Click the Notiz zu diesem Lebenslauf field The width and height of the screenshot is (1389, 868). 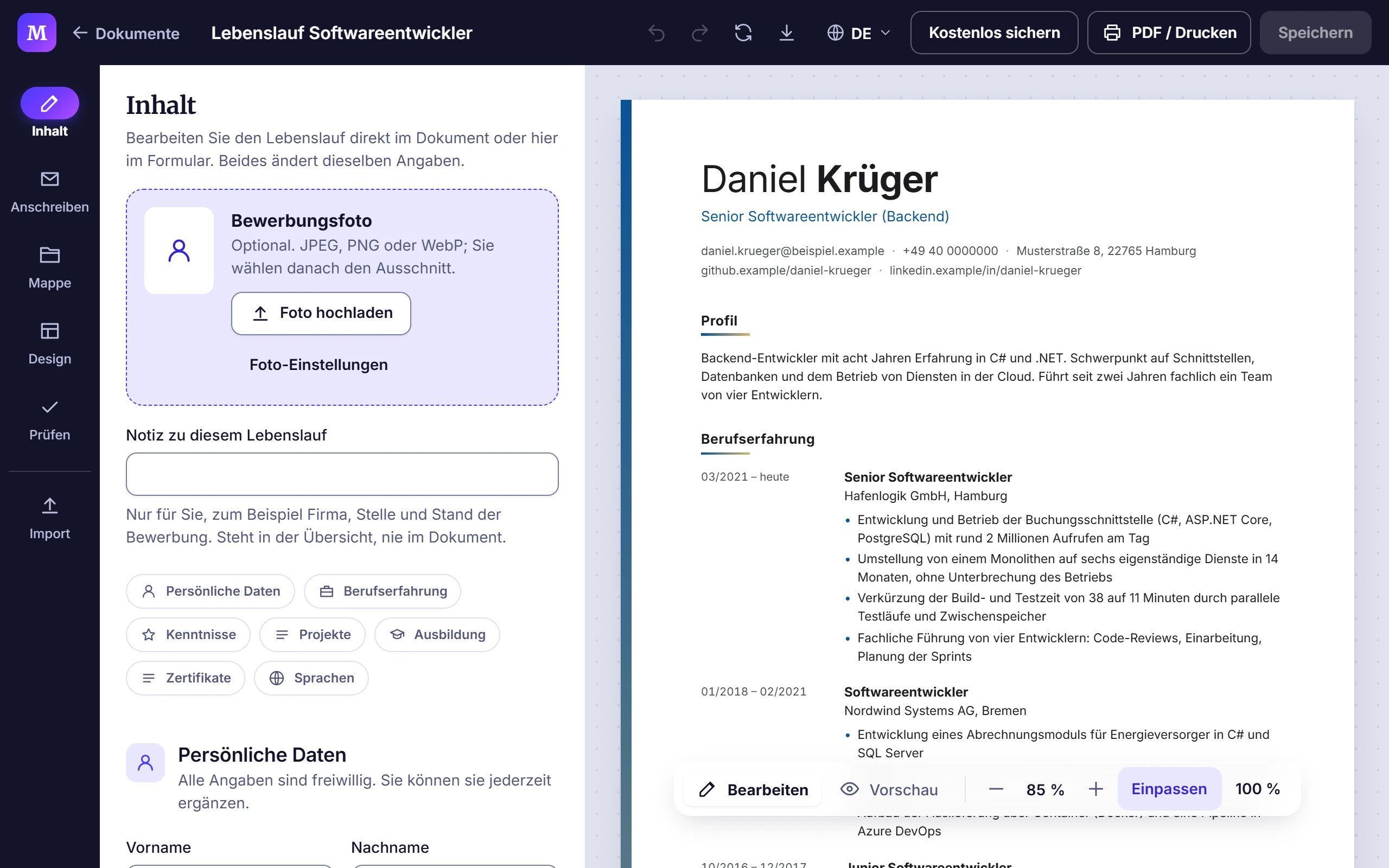tap(342, 474)
